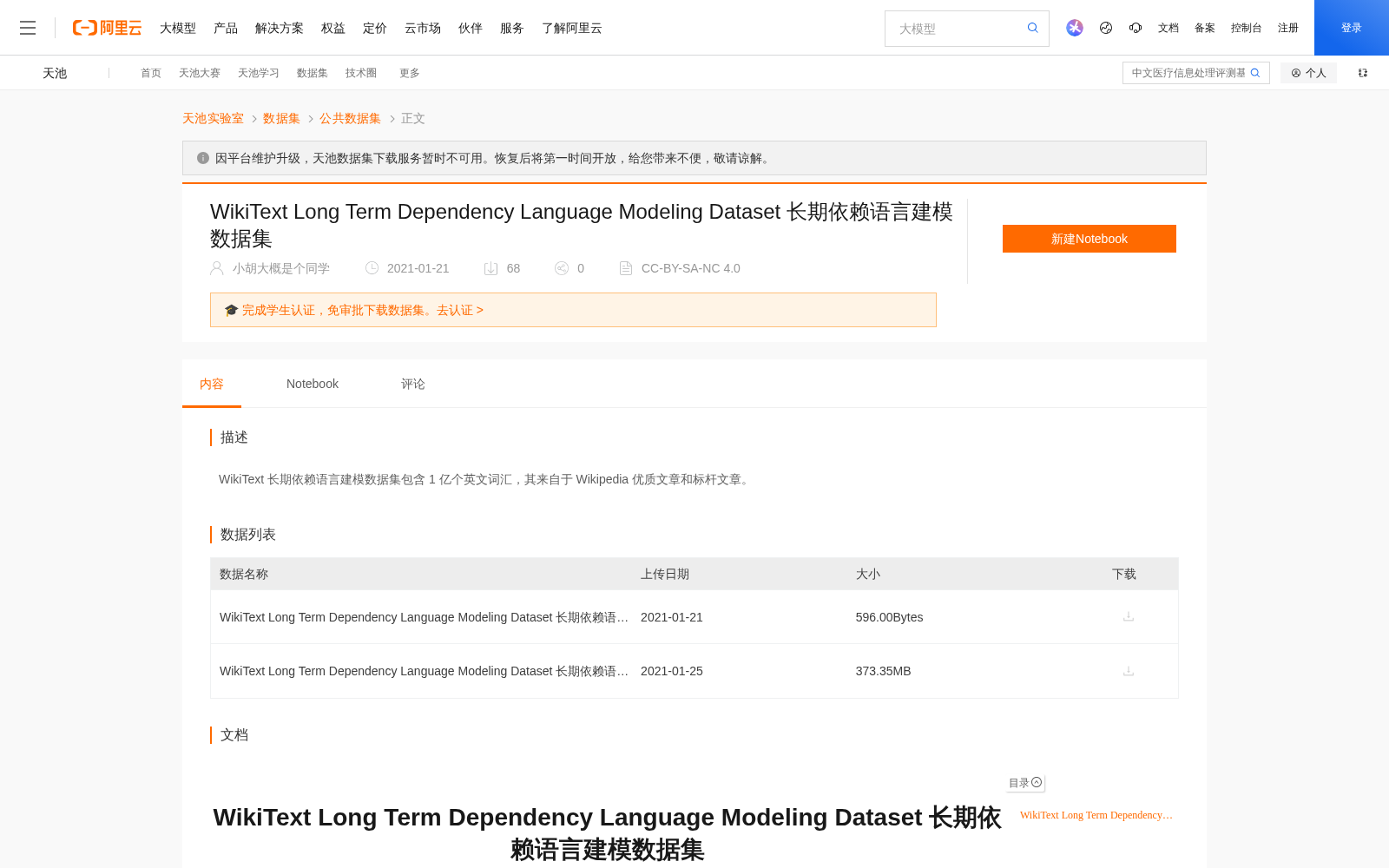Select the 内容 tab
This screenshot has width=1389, height=868.
[x=212, y=384]
